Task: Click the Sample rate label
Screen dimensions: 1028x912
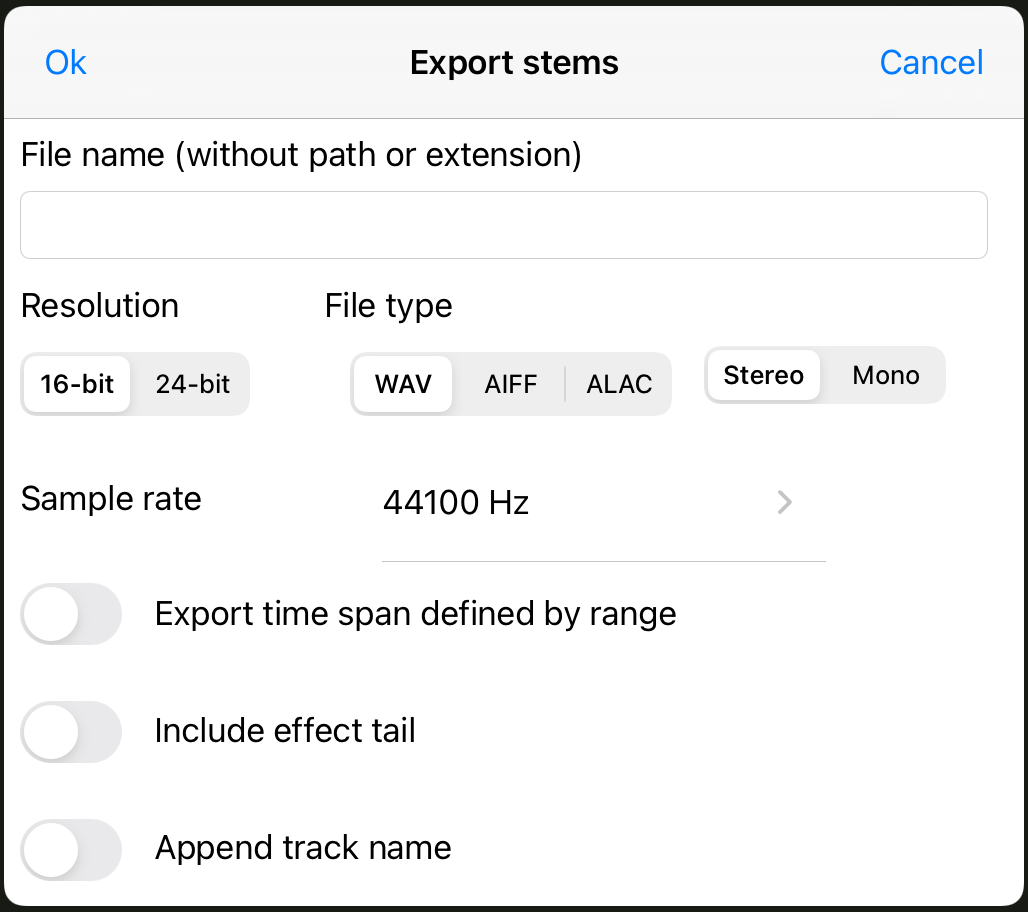Action: [x=111, y=499]
